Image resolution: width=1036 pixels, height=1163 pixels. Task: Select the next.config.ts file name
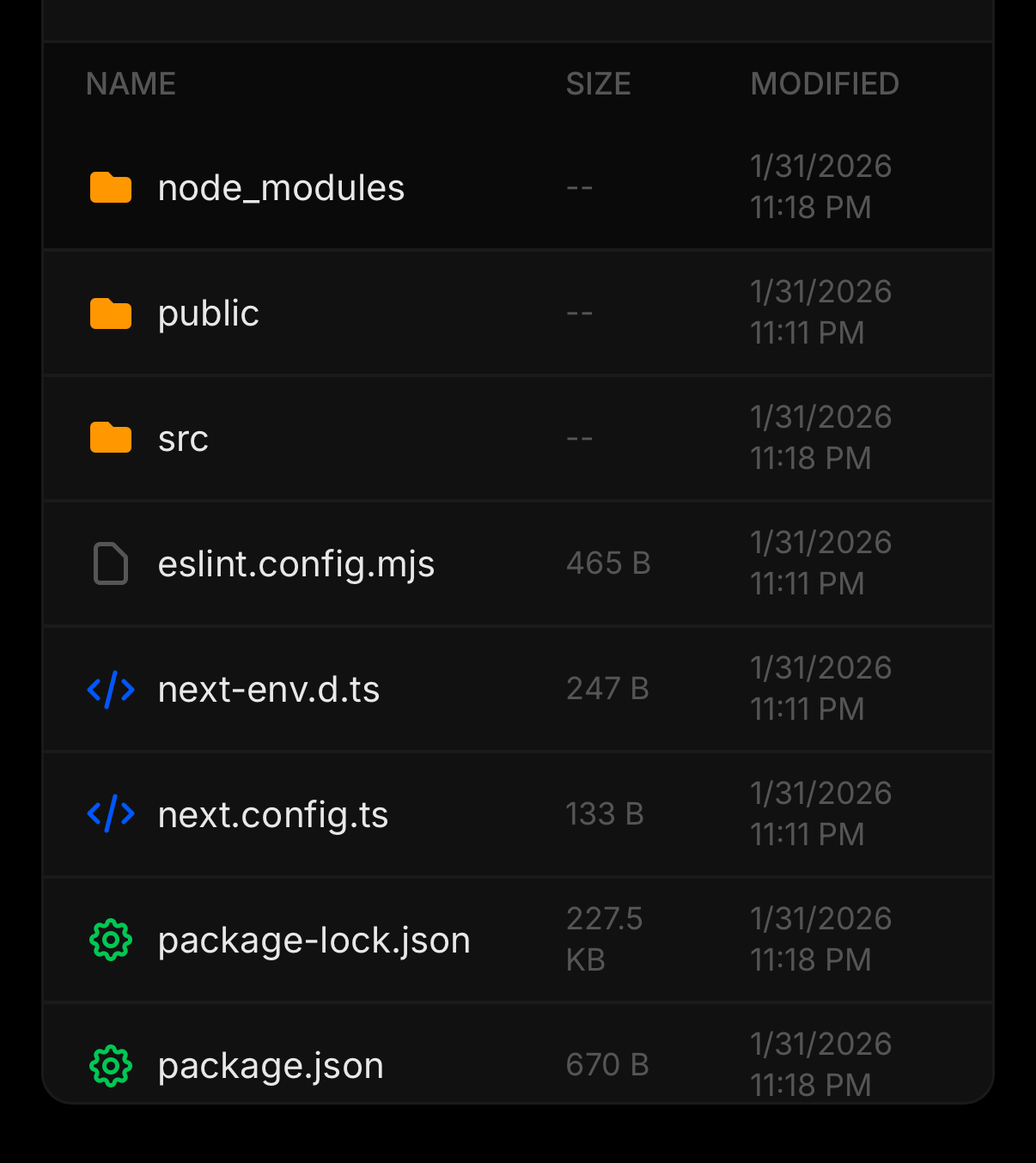(273, 815)
